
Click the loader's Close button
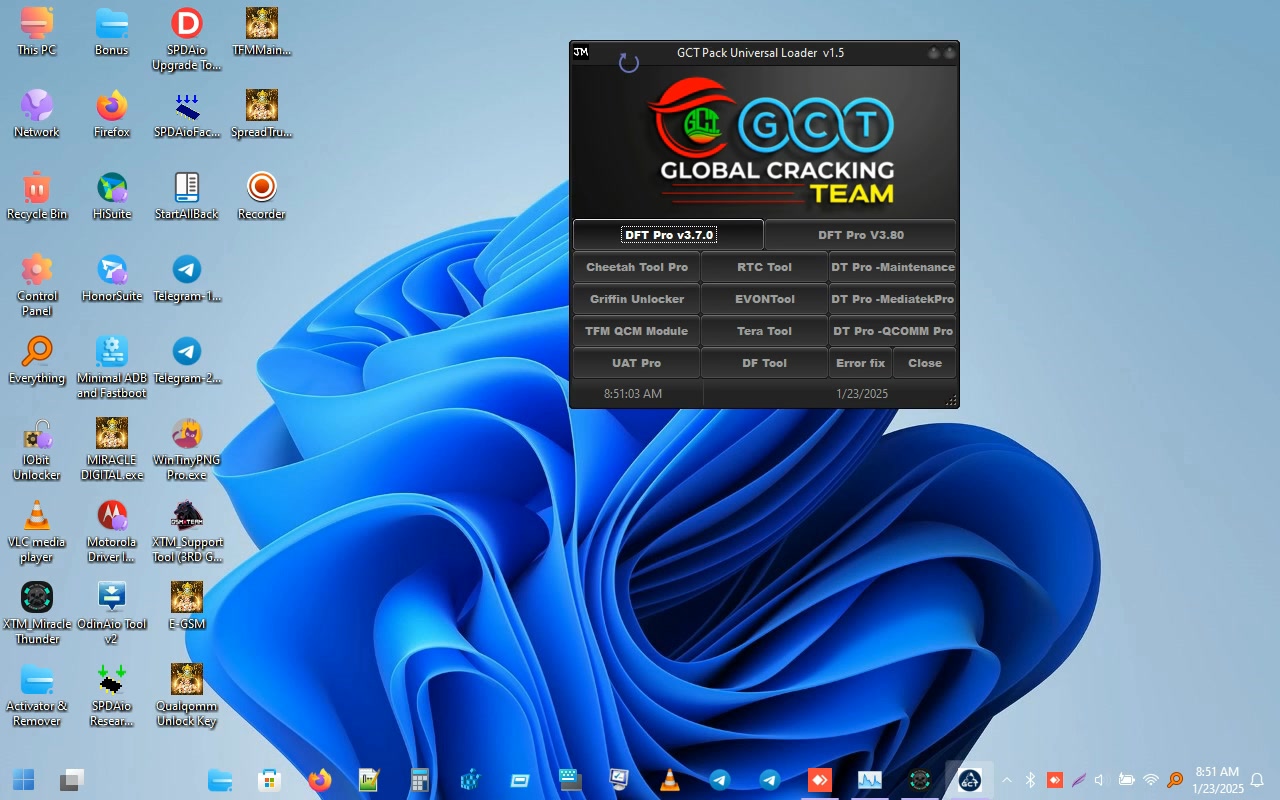[925, 363]
